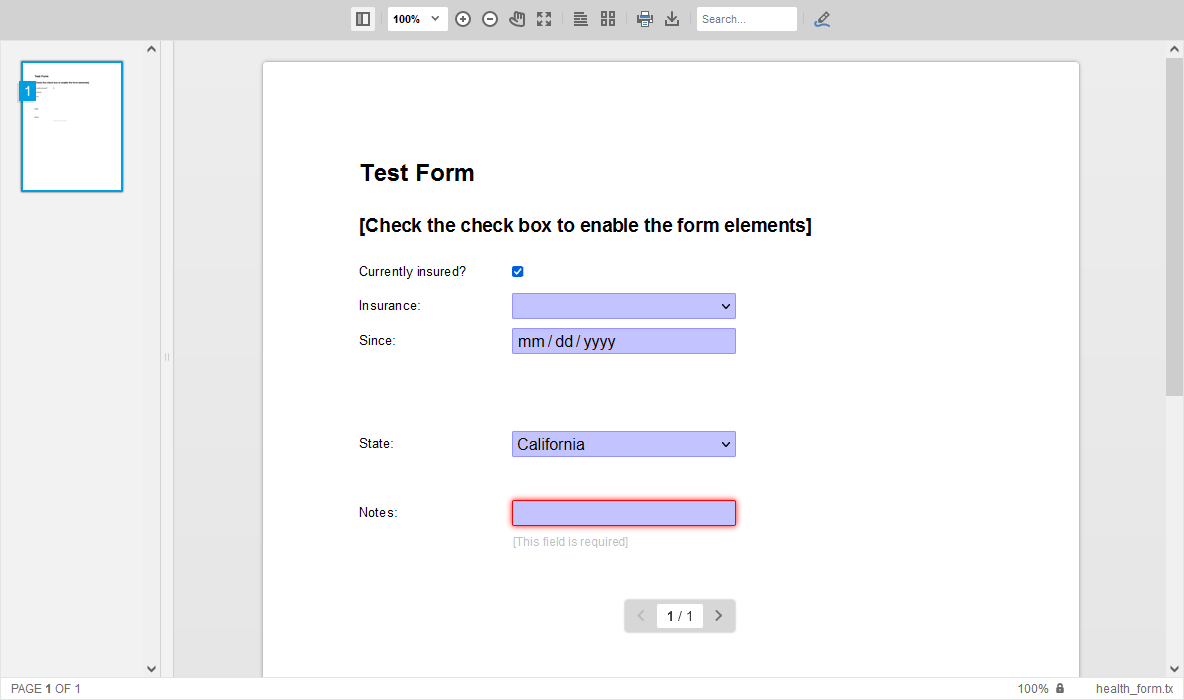
Task: Click the Search input field
Action: (746, 19)
